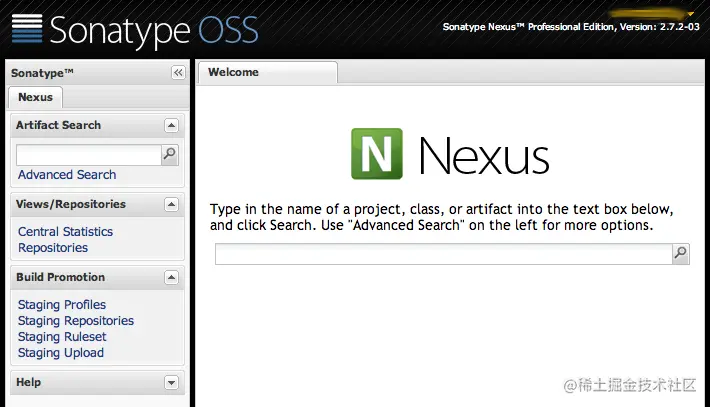Open Staging Profiles
This screenshot has height=407, width=710.
point(62,305)
